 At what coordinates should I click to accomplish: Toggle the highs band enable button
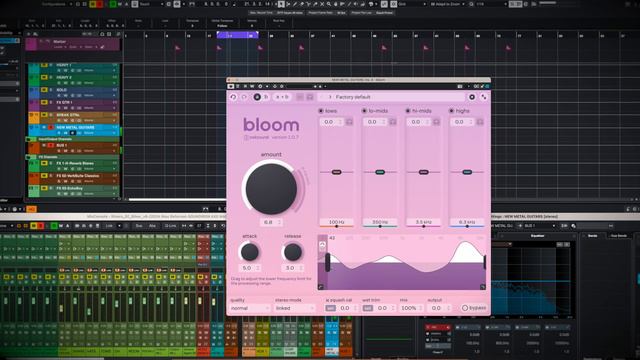coord(451,111)
